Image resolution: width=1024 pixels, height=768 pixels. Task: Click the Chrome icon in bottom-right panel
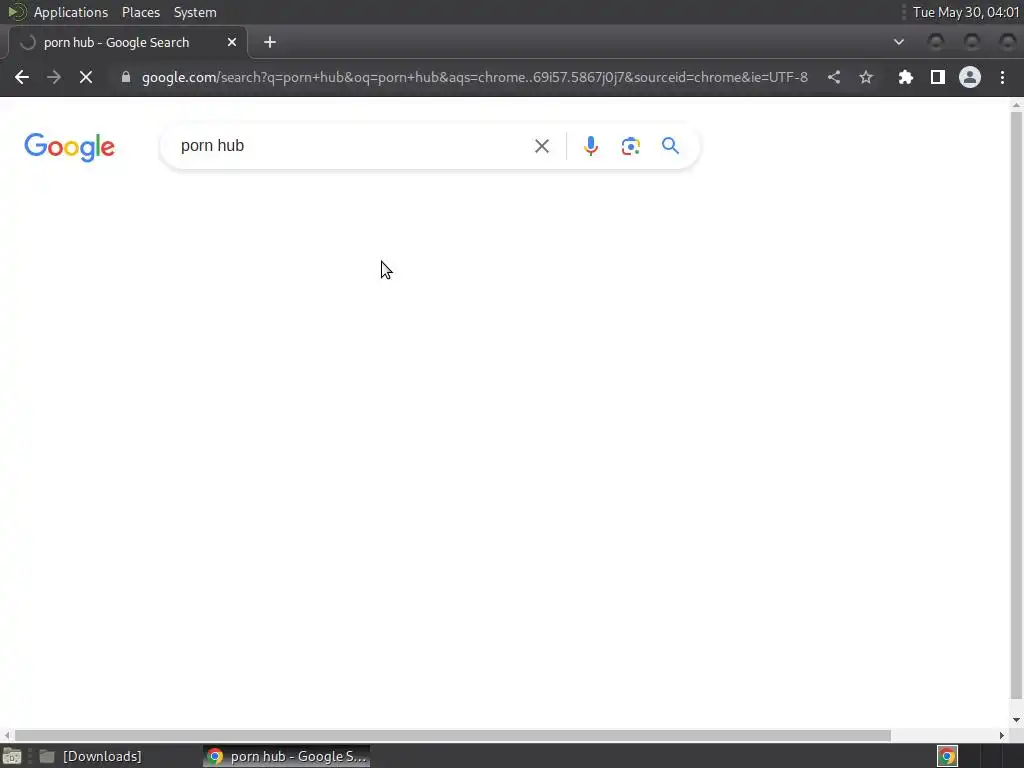tap(947, 756)
